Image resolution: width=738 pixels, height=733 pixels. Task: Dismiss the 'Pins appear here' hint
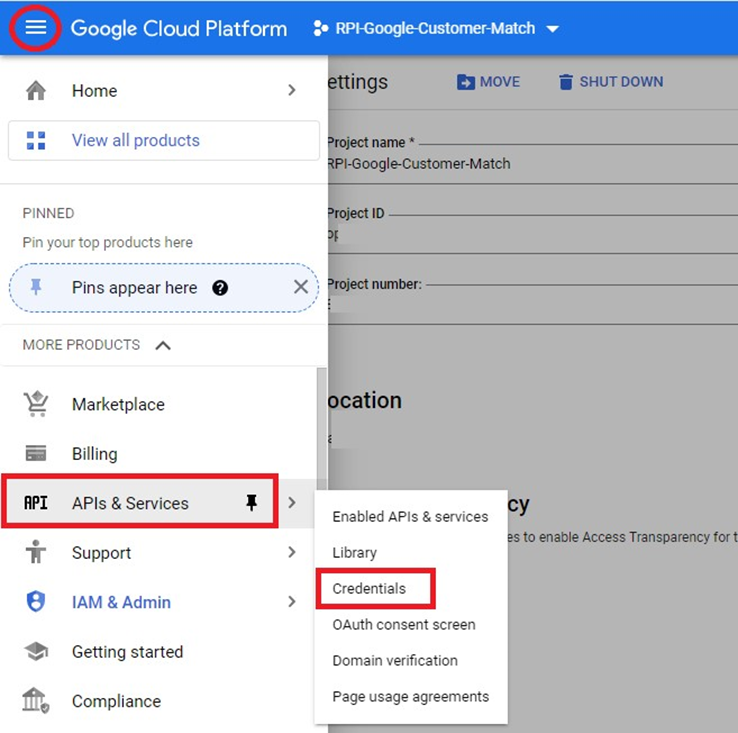coord(300,288)
